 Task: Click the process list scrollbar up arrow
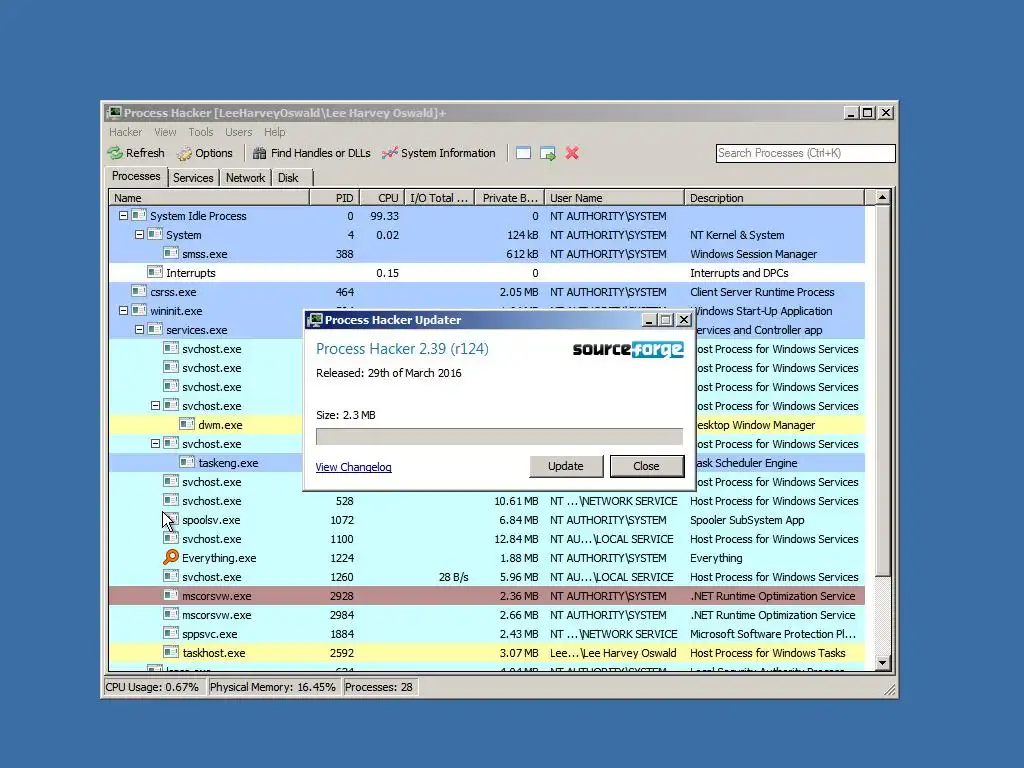882,197
